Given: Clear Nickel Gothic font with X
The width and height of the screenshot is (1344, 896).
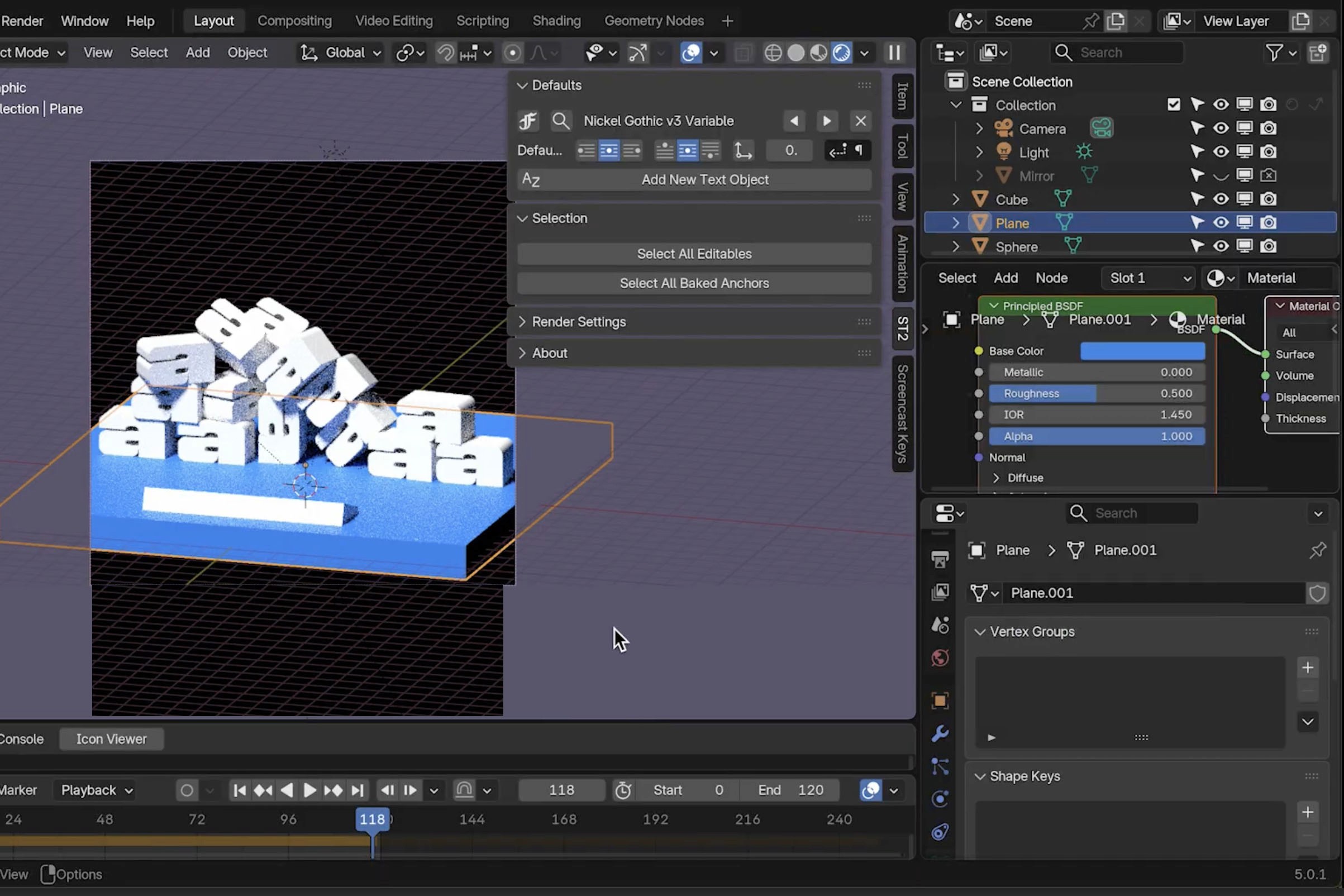Looking at the screenshot, I should tap(861, 121).
